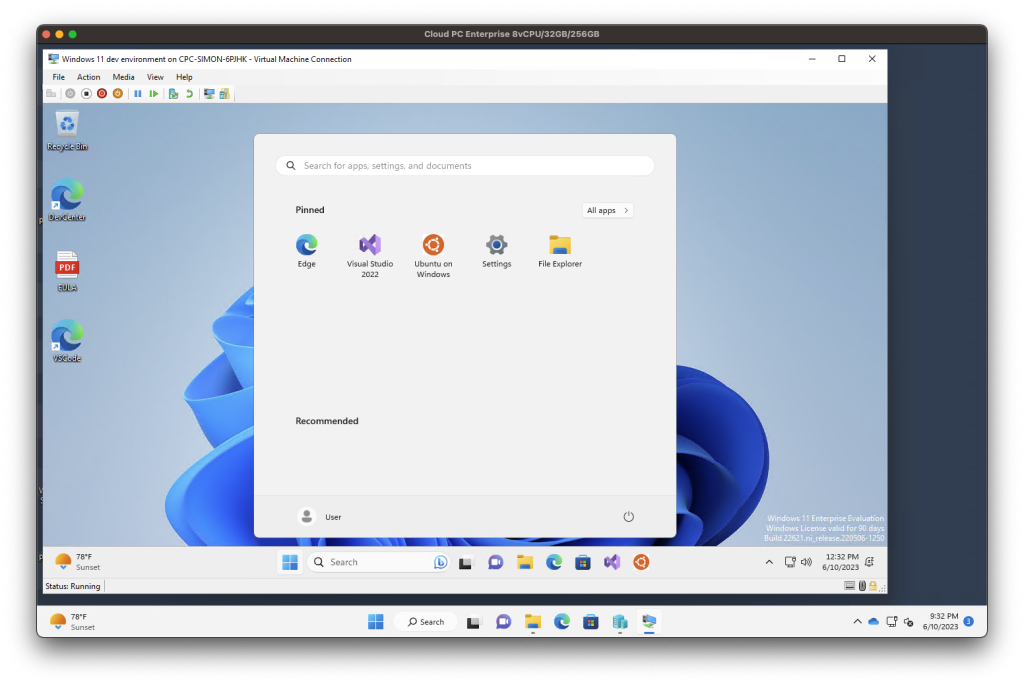Screen dimensions: 1024x686
Task: Click the User account button
Action: pyautogui.click(x=320, y=517)
